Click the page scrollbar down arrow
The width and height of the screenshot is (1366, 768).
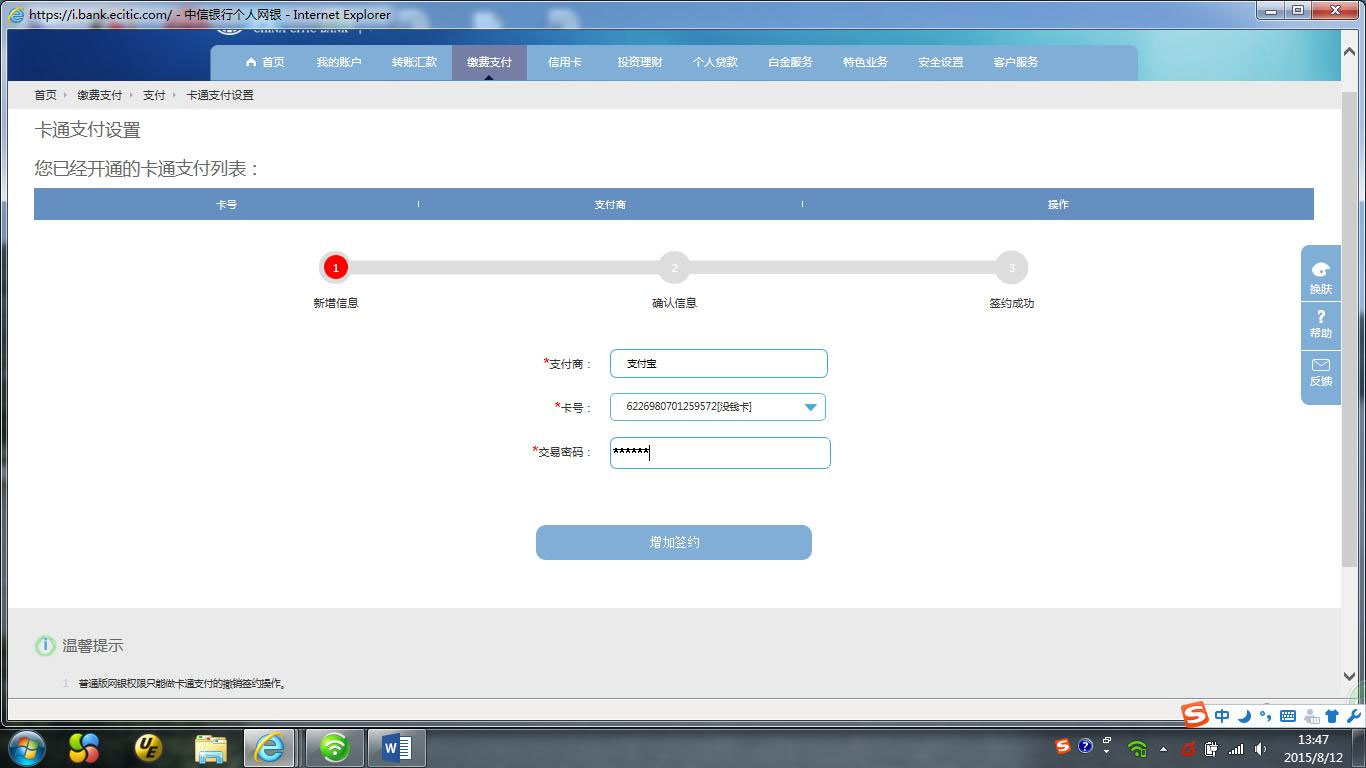[x=1349, y=677]
